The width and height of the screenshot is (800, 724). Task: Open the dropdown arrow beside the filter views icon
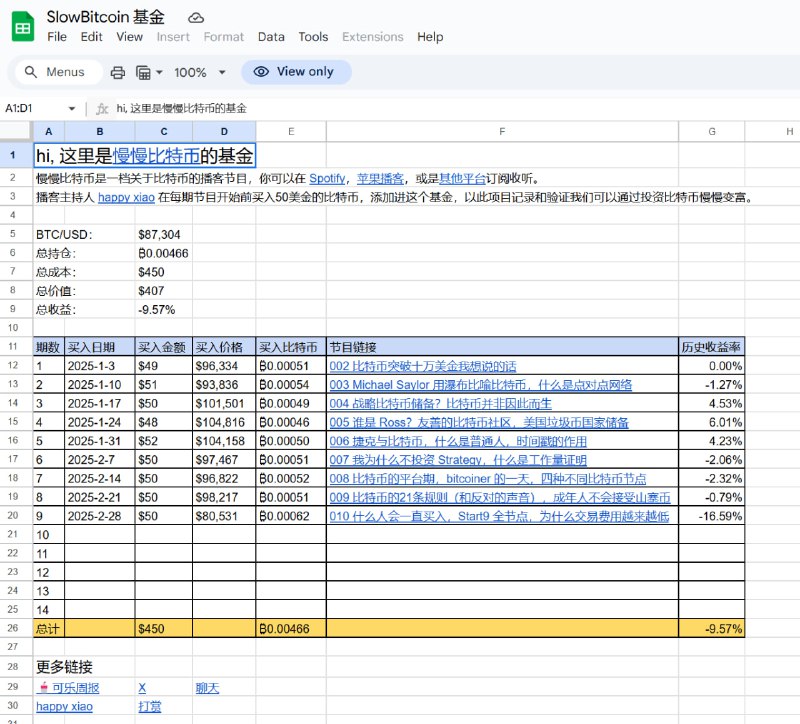158,72
